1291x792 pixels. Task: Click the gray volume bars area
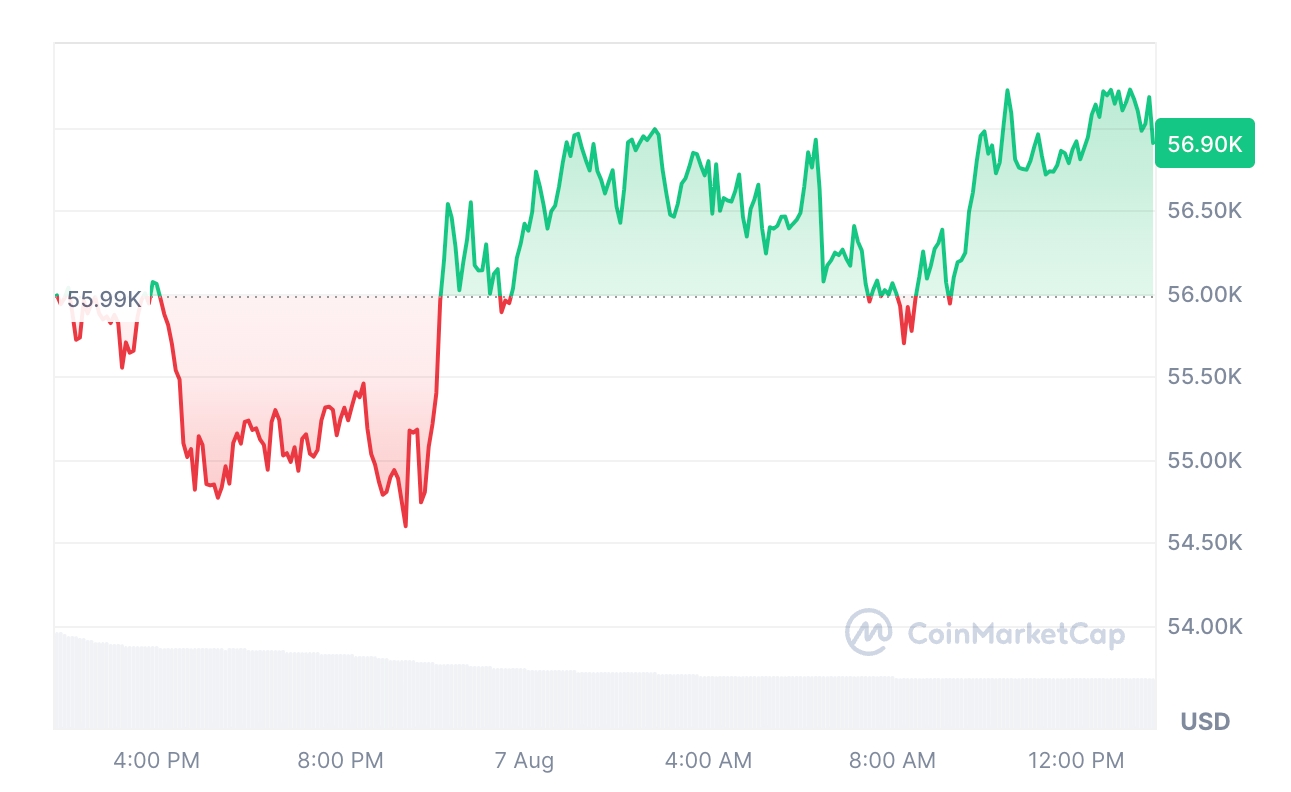600,698
